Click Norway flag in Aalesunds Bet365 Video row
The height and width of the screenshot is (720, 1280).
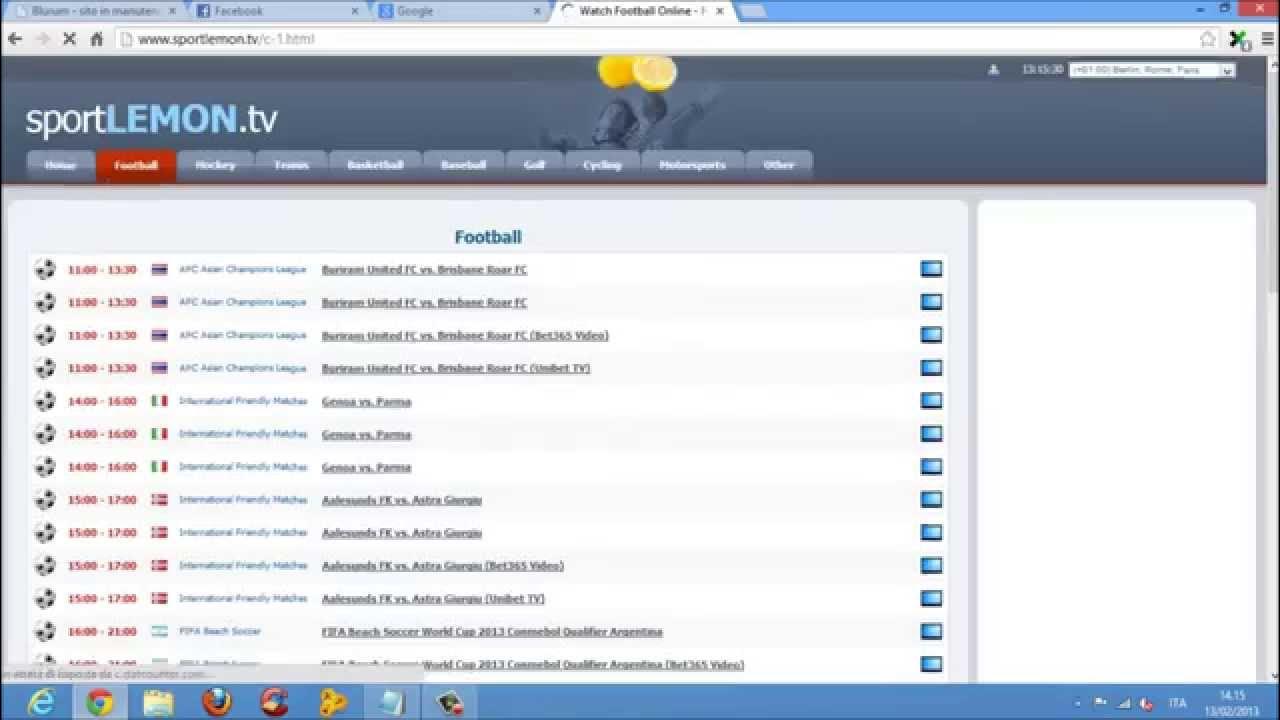point(159,565)
